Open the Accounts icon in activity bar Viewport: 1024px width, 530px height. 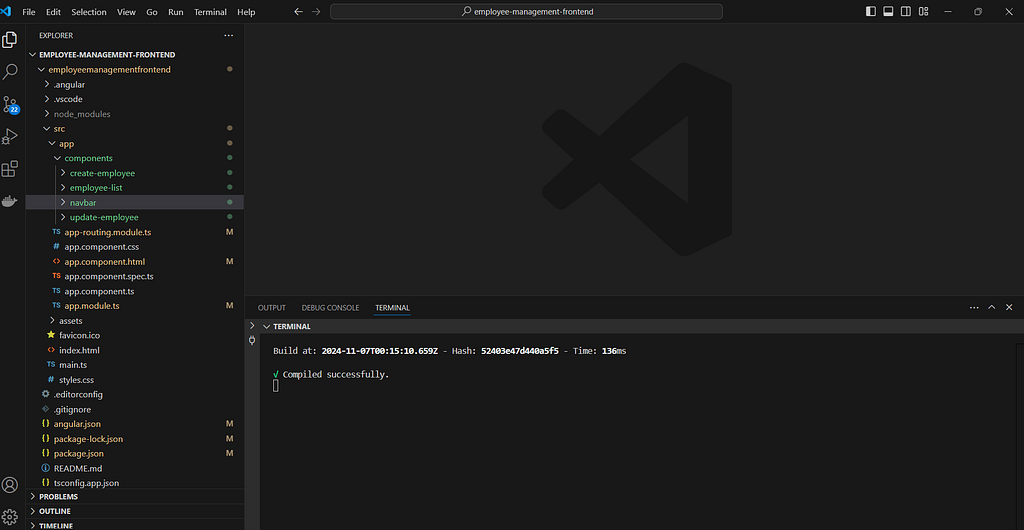(x=10, y=485)
